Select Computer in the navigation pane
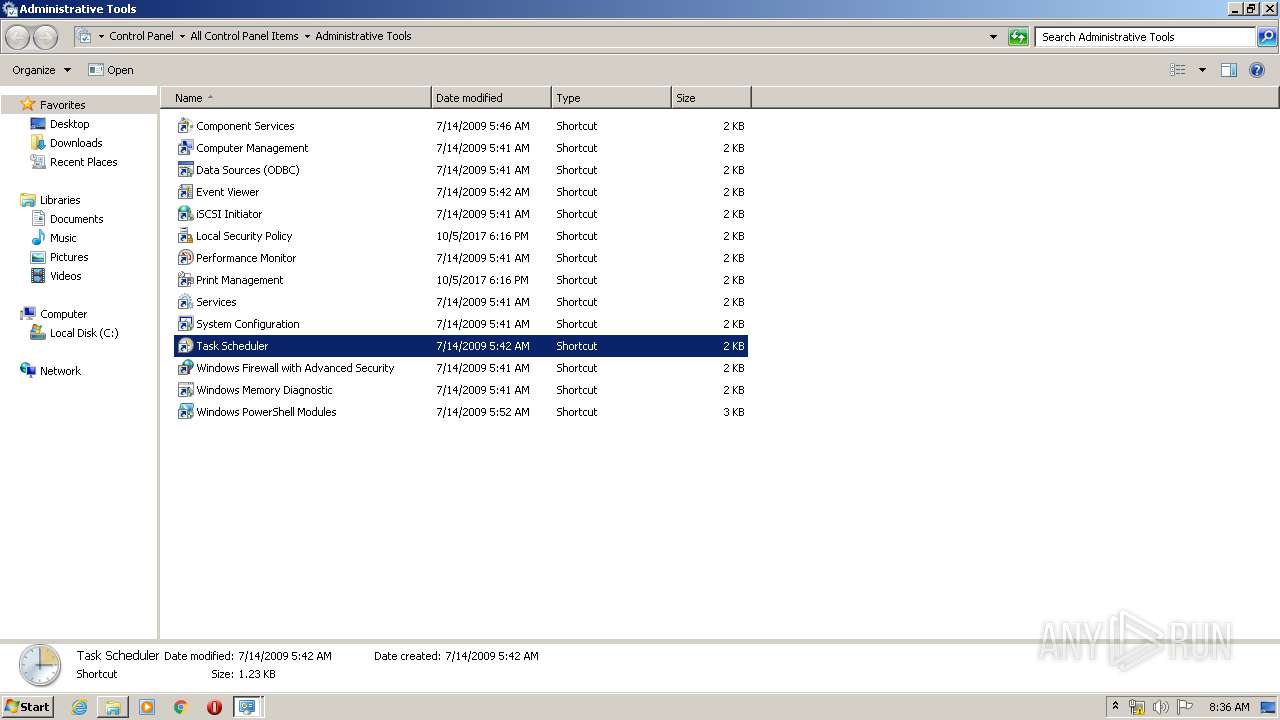Image resolution: width=1280 pixels, height=720 pixels. click(63, 314)
